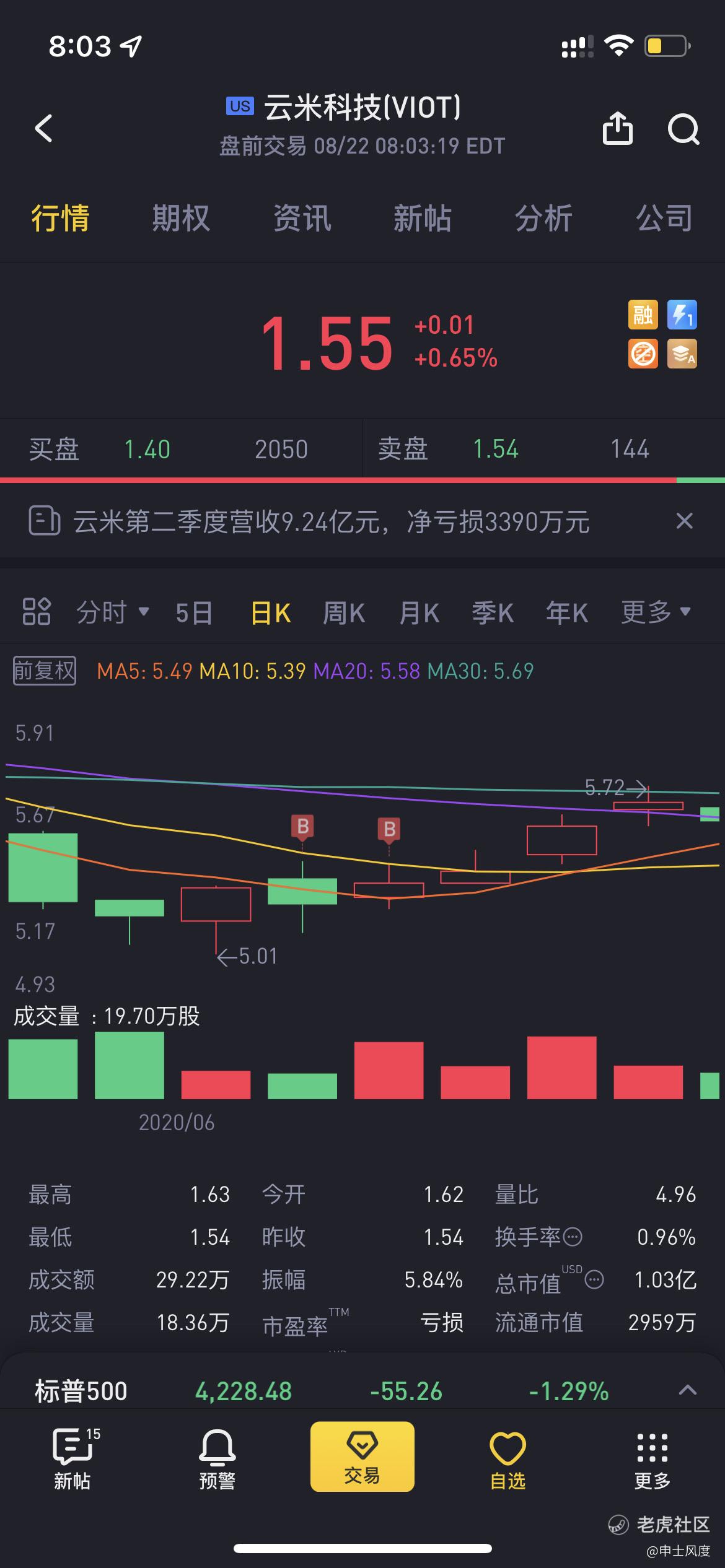Switch to the 公司 tab
The image size is (725, 1568).
(664, 218)
